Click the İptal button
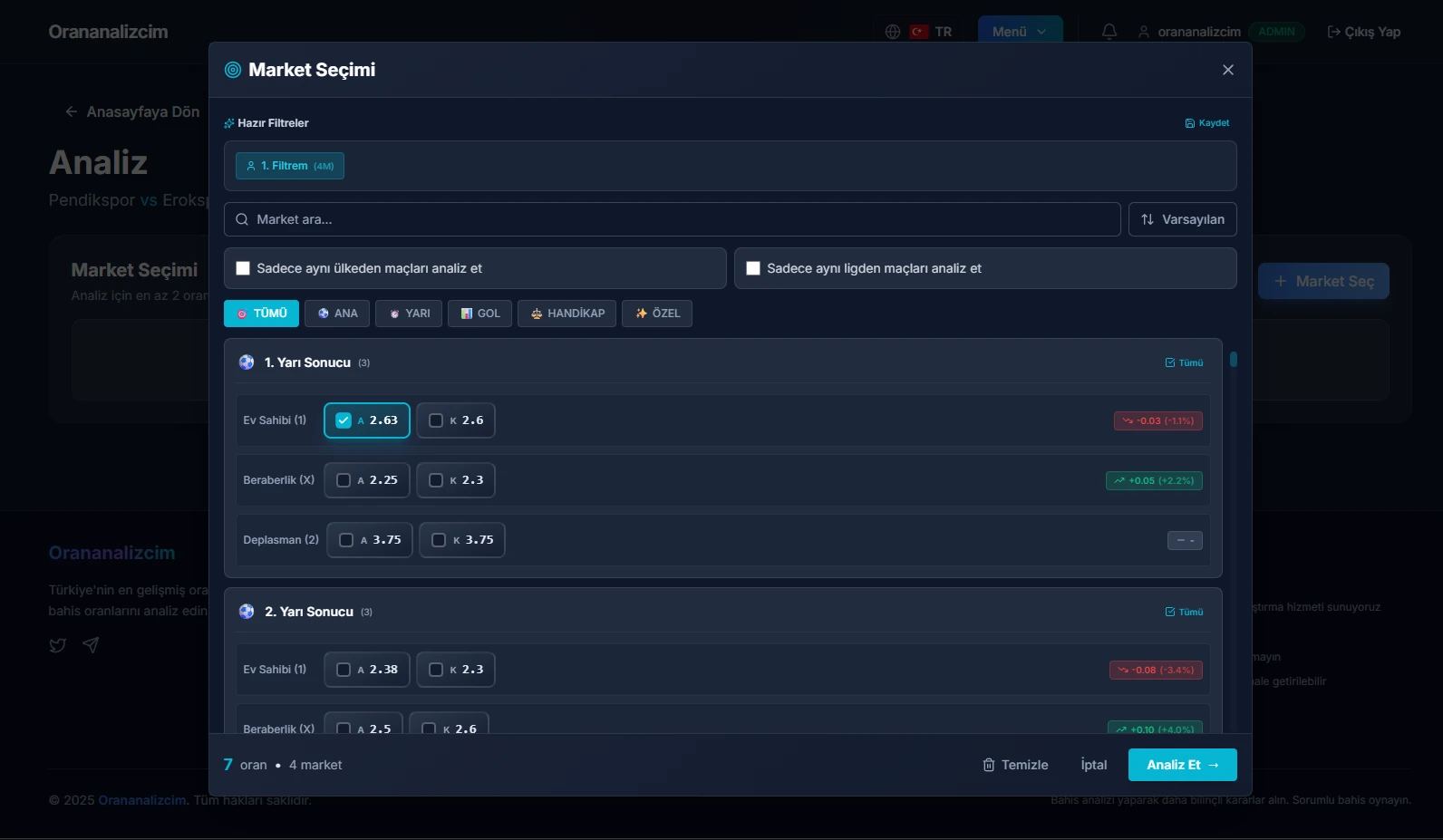Screen dimensions: 1443x840 click(x=1093, y=765)
